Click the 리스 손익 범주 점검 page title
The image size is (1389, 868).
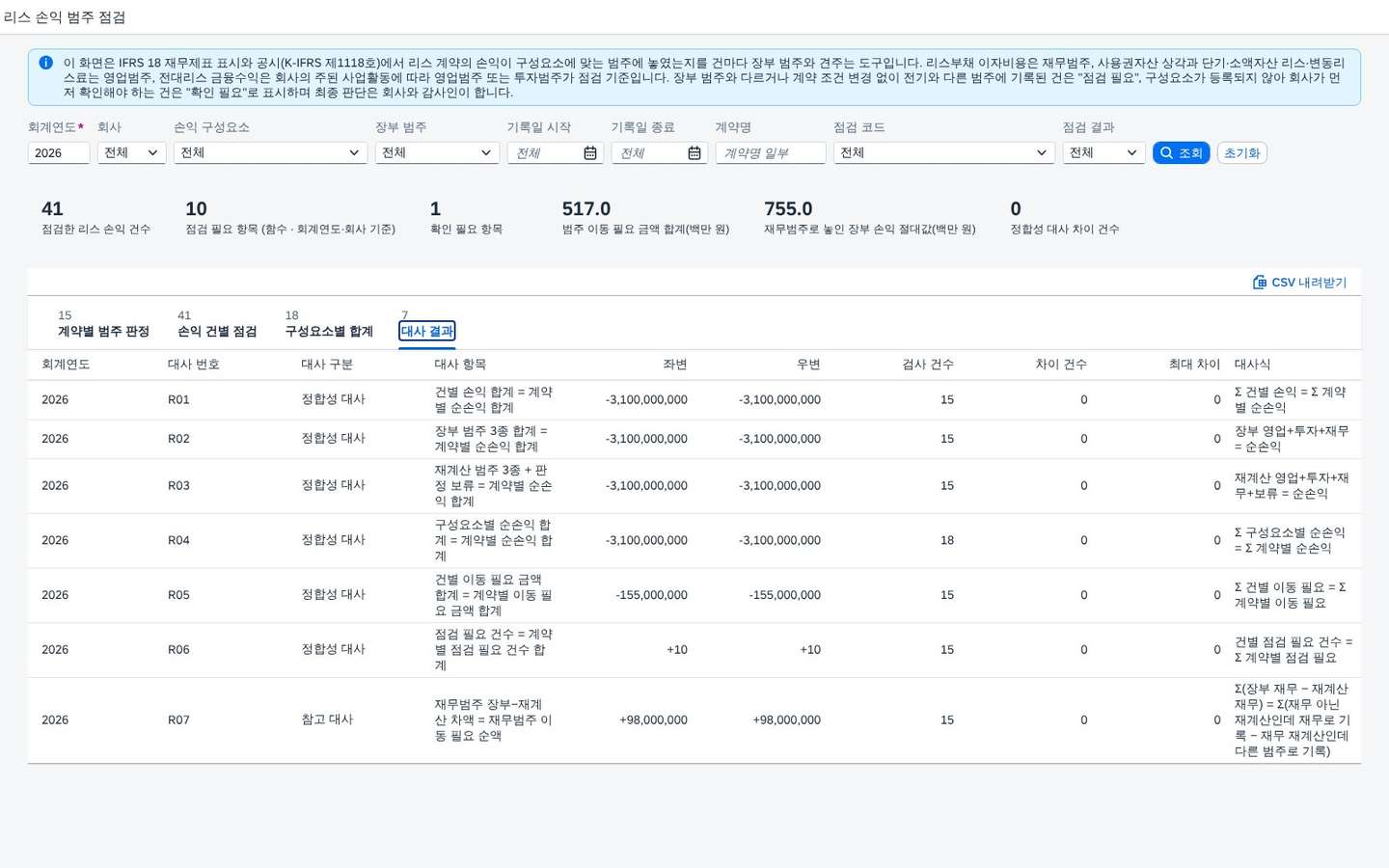(65, 17)
